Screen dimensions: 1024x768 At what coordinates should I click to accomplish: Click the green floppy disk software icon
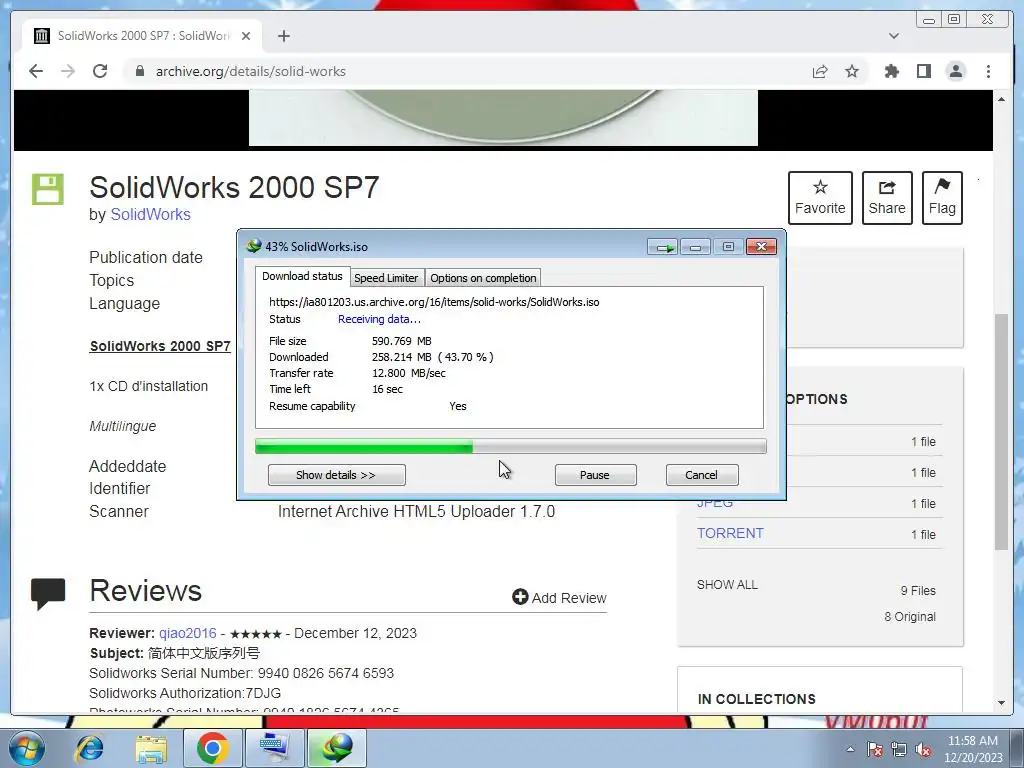click(x=48, y=189)
